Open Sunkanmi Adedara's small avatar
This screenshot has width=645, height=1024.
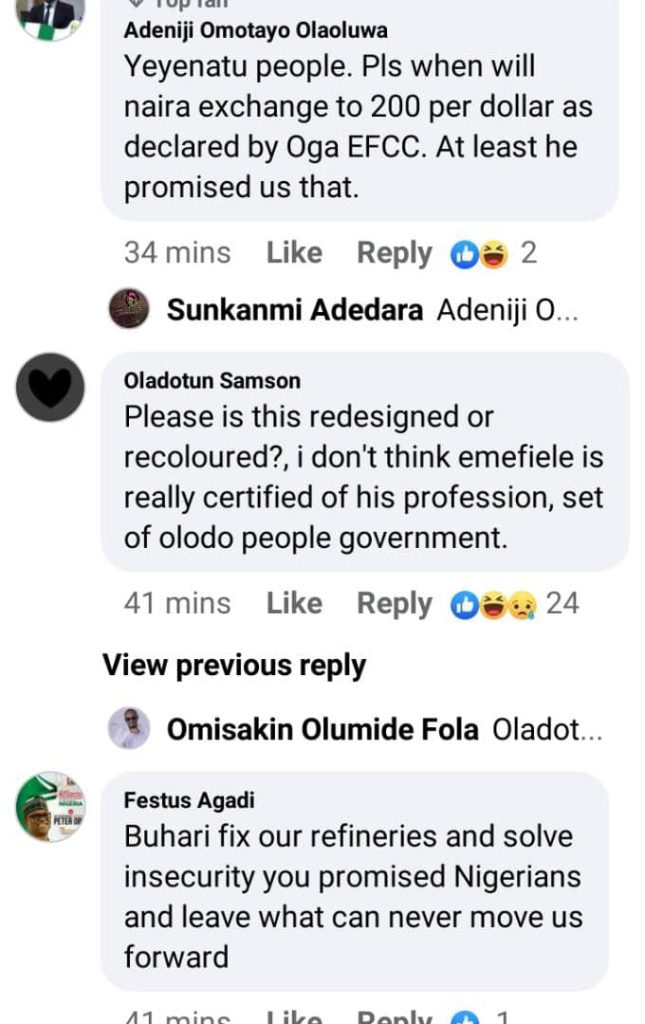point(129,310)
